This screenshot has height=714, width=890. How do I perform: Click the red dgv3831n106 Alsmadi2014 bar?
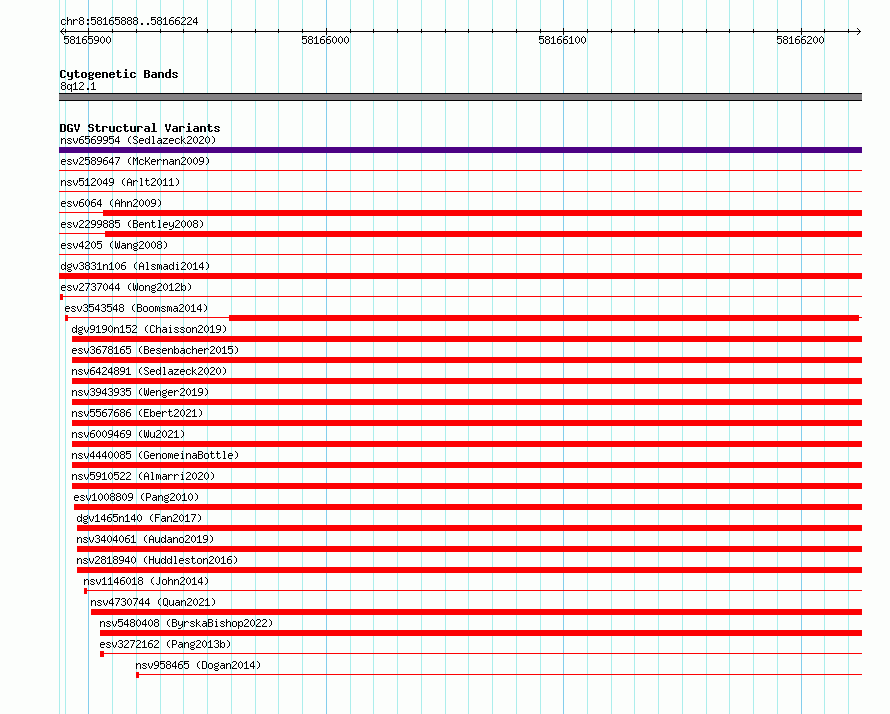[x=460, y=276]
